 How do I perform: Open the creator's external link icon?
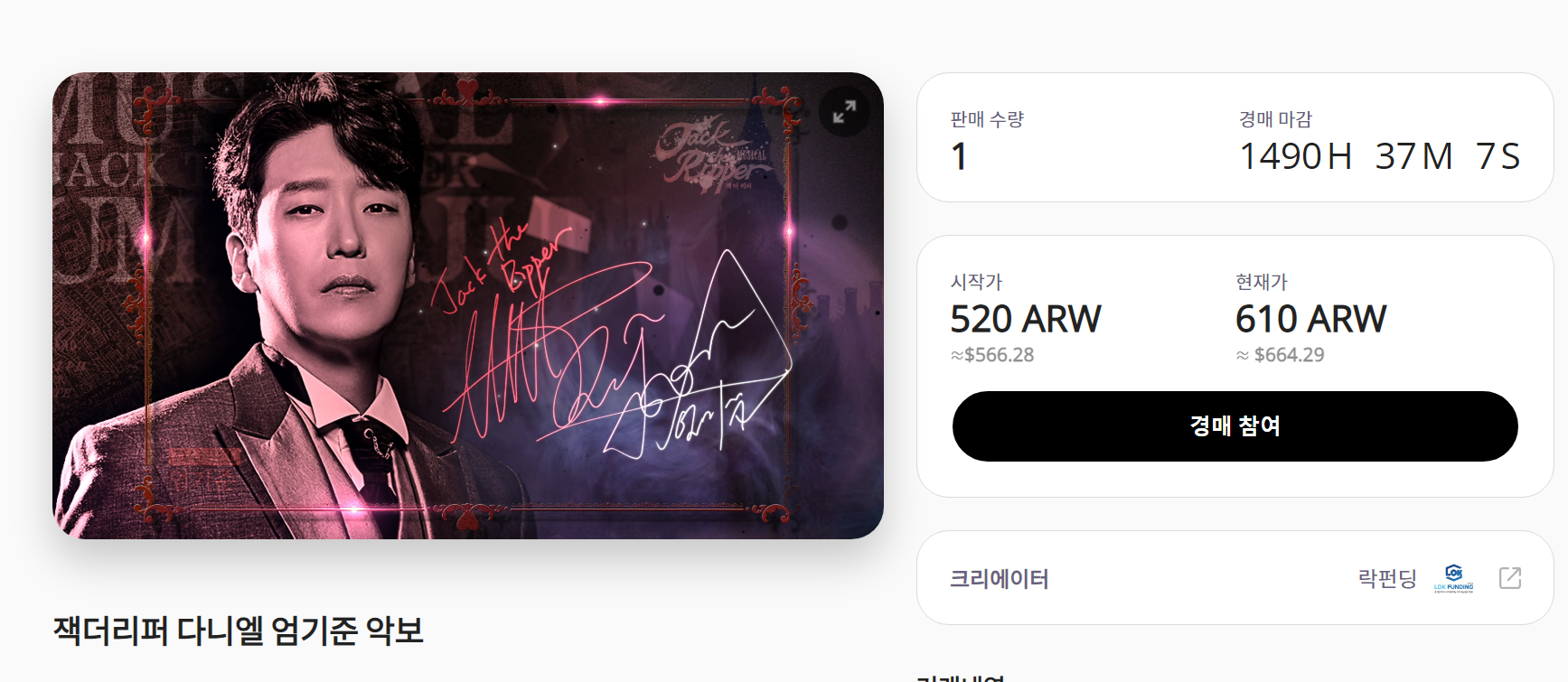click(1510, 578)
